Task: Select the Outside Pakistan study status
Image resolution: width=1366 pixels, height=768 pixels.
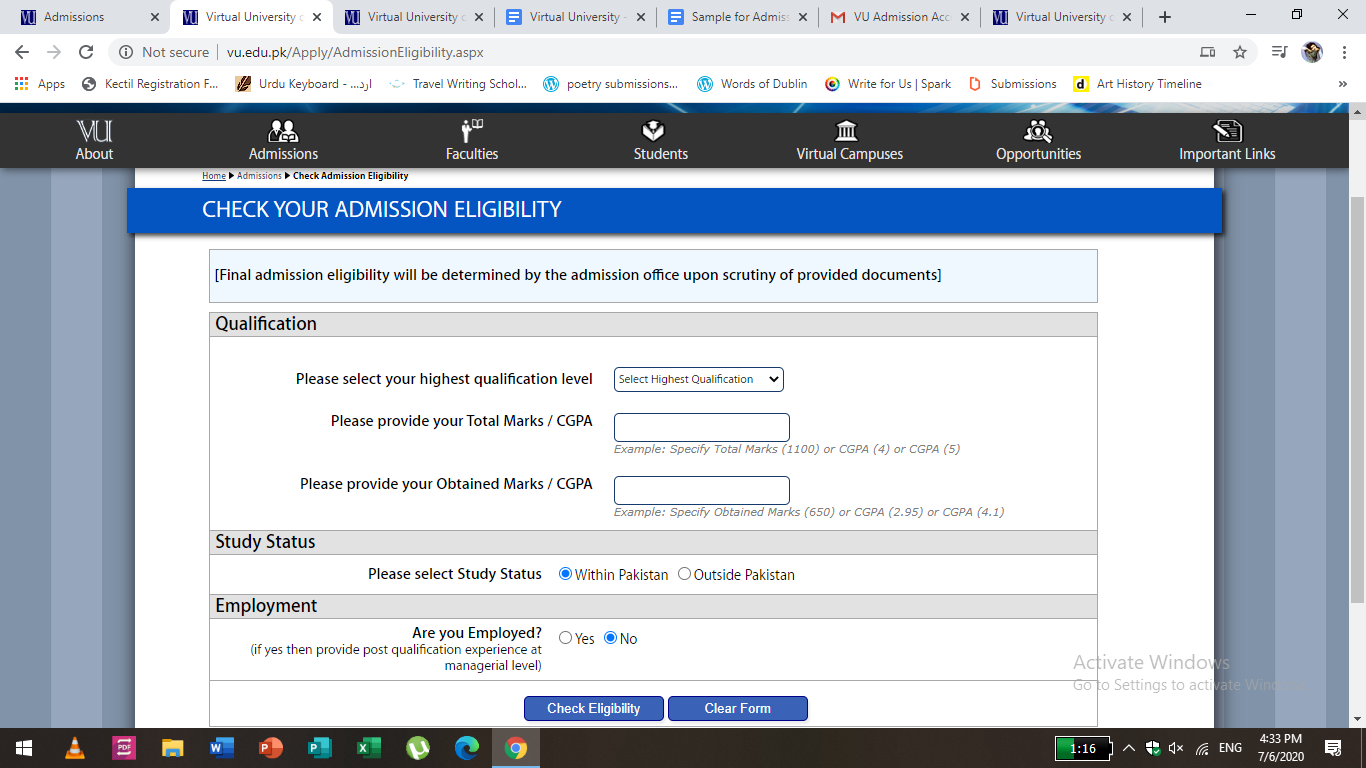Action: [684, 574]
